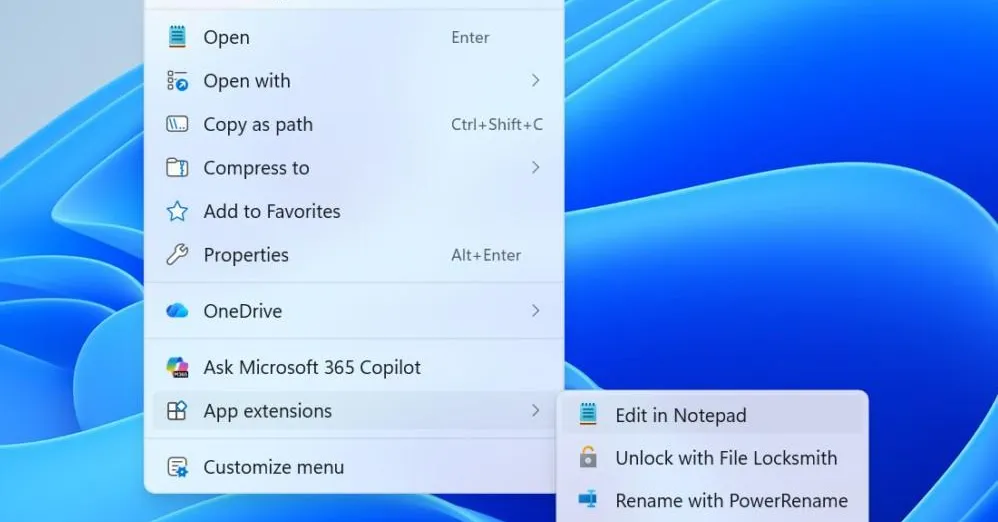This screenshot has width=998, height=522.
Task: Click the File Locksmith padlock icon
Action: click(588, 457)
